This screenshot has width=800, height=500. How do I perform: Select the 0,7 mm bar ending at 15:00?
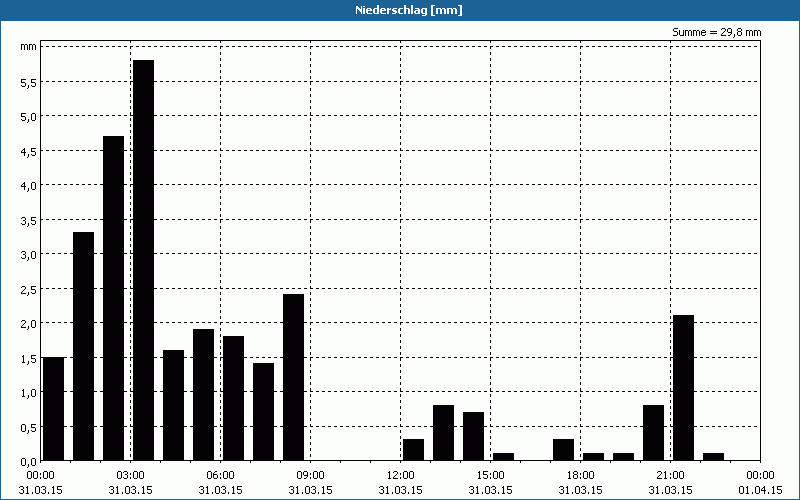(x=473, y=436)
